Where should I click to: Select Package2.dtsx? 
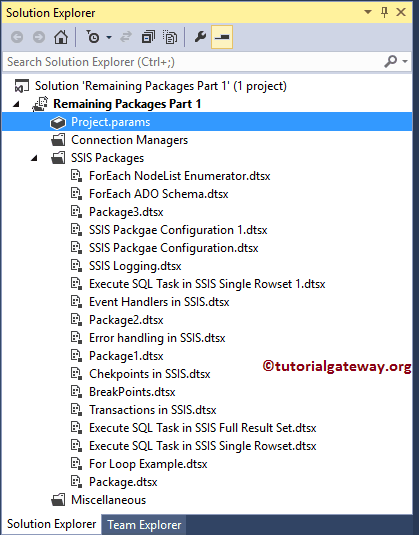(126, 320)
